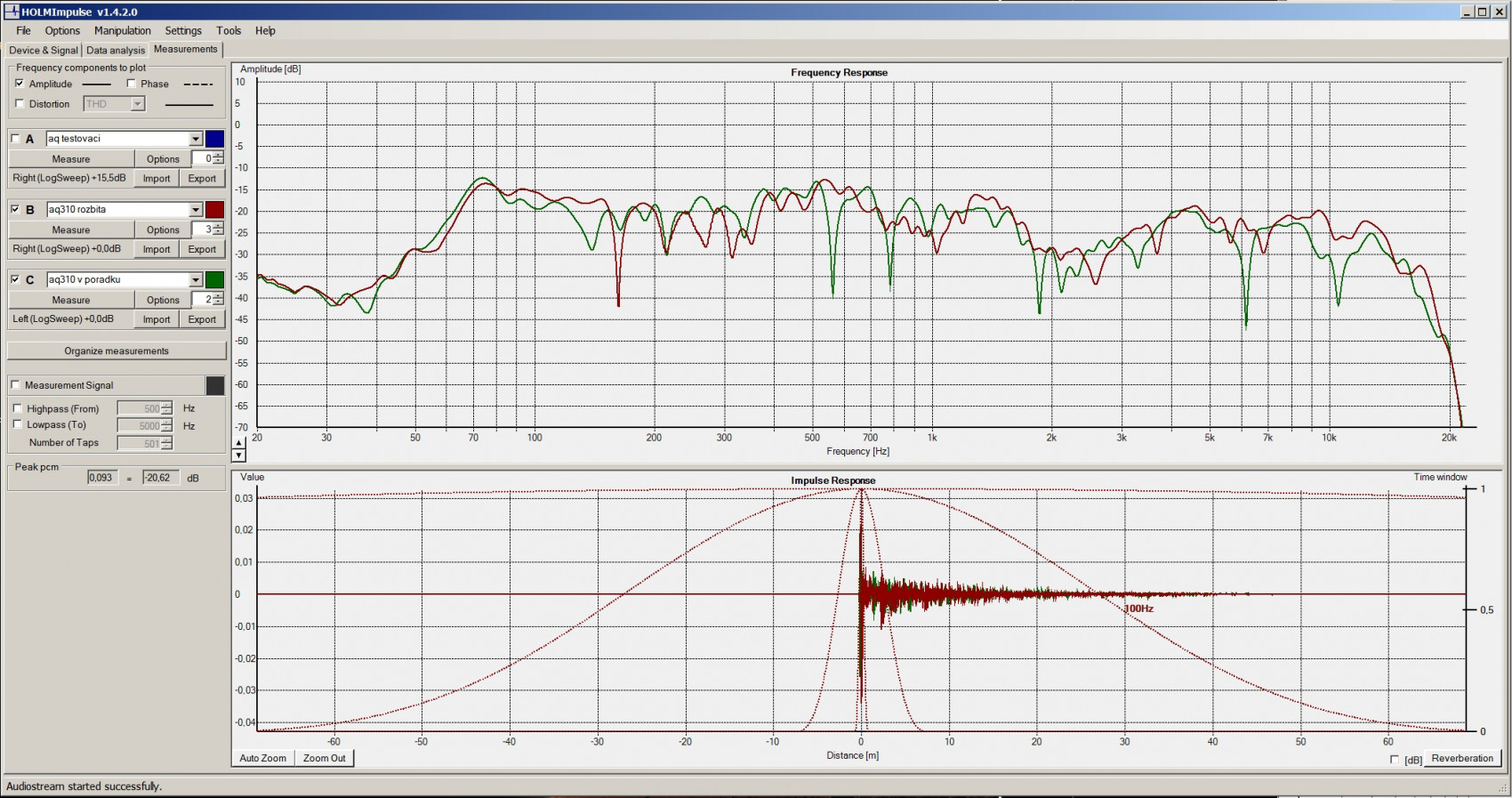Expand the 'aq310 rozbita' dropdown list

[x=196, y=210]
